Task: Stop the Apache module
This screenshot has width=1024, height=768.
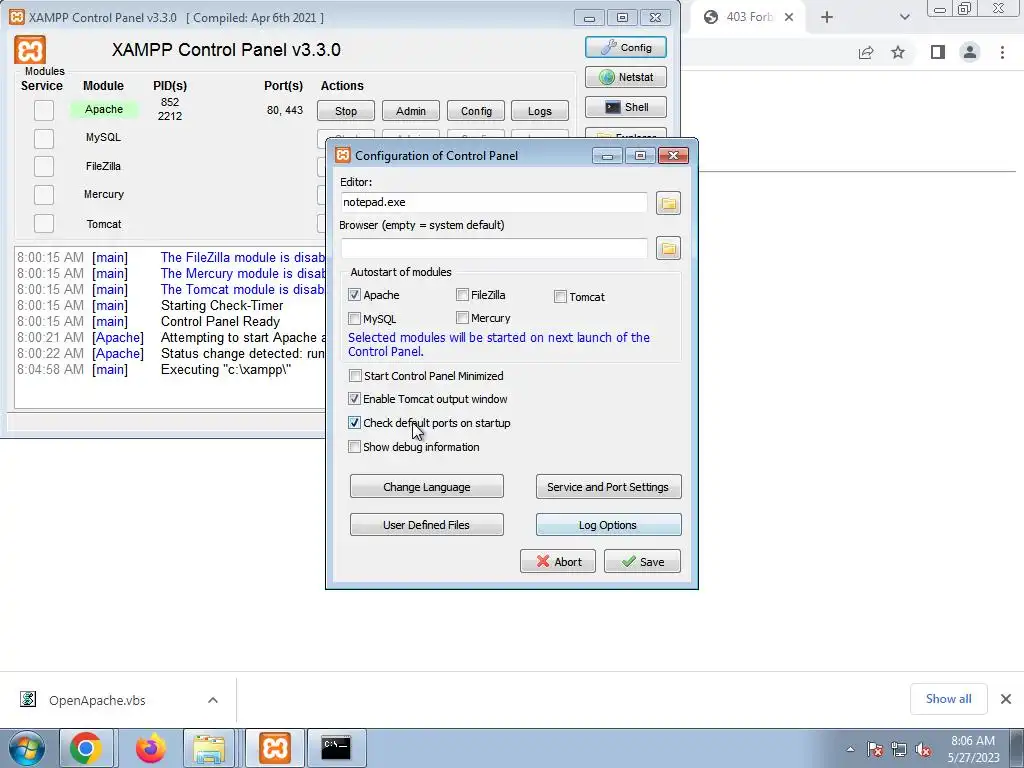Action: click(x=346, y=111)
